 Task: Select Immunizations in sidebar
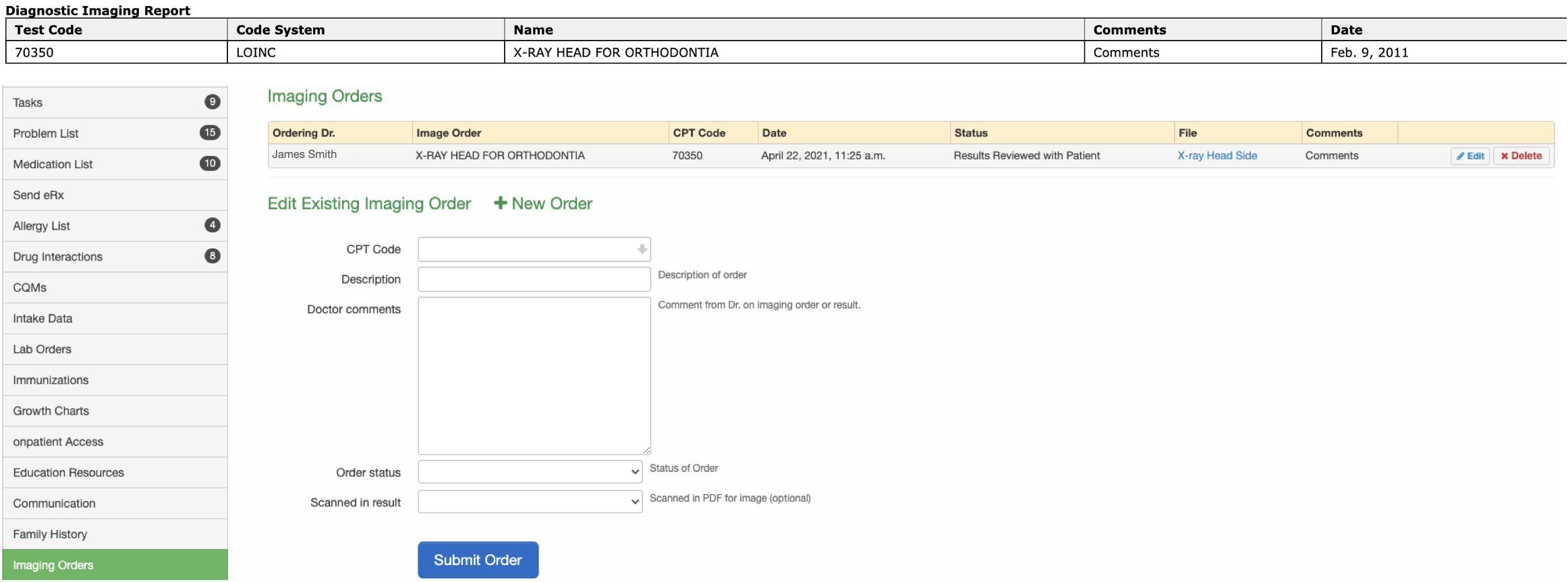(x=115, y=380)
